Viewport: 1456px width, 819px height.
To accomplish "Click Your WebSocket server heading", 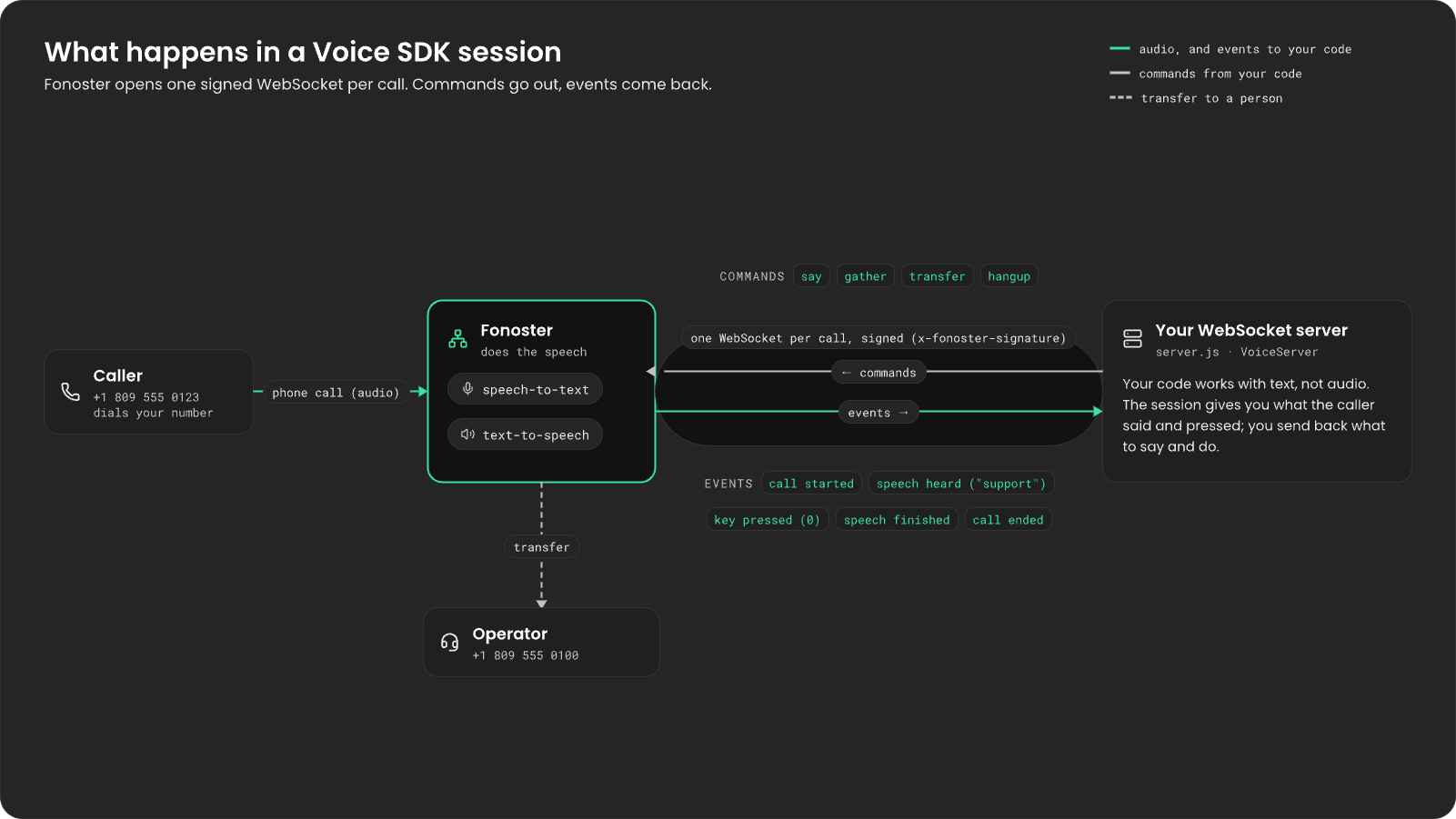I will click(1251, 330).
